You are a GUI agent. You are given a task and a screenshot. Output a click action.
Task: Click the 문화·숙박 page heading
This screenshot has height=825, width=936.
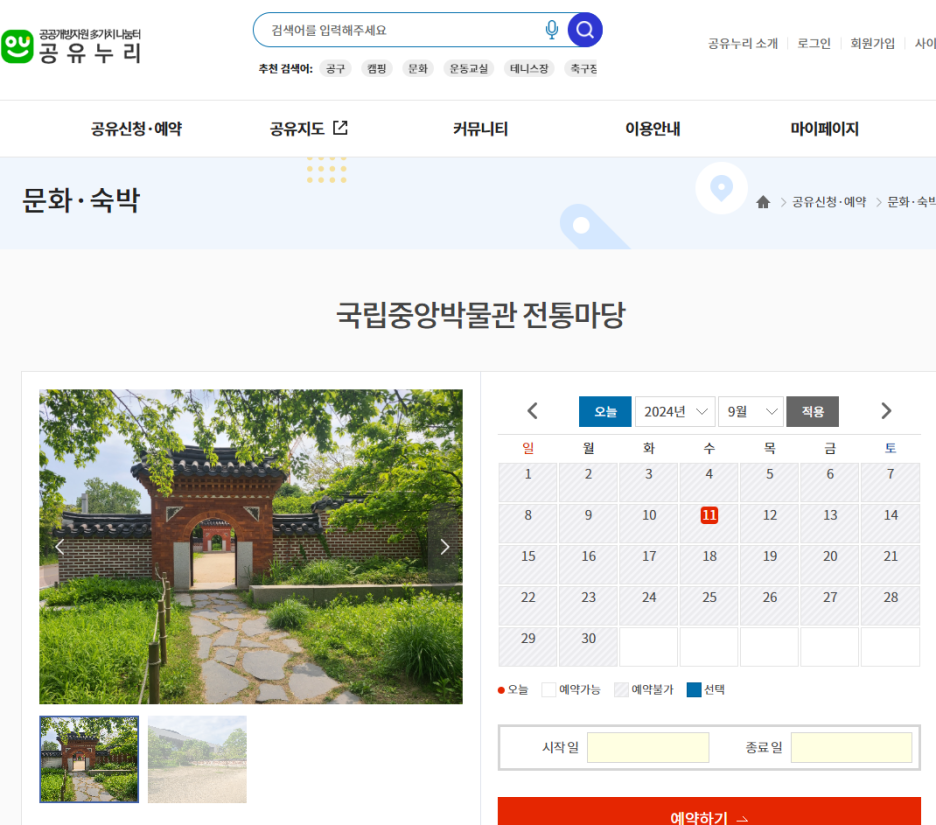coord(81,200)
